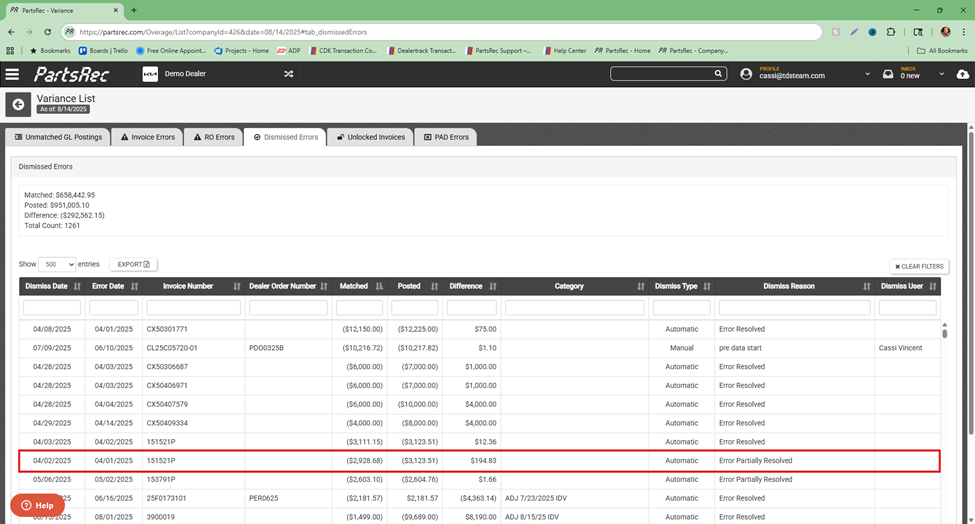Click the Invoice Number filter field
The height and width of the screenshot is (524, 975).
pyautogui.click(x=193, y=308)
